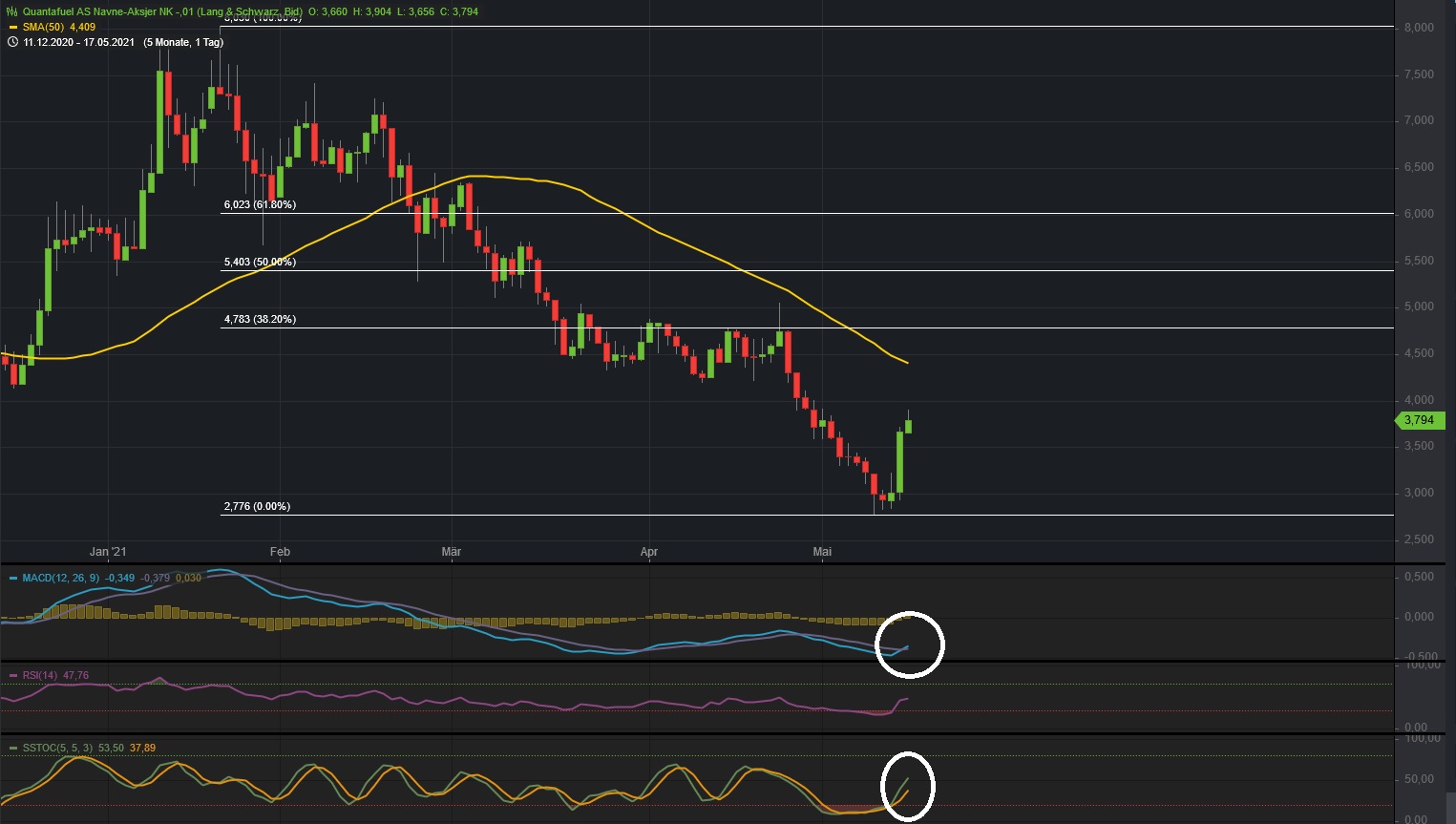Viewport: 1456px width, 824px height.
Task: Click the white circle highlighting the MACD crossover
Action: [910, 645]
